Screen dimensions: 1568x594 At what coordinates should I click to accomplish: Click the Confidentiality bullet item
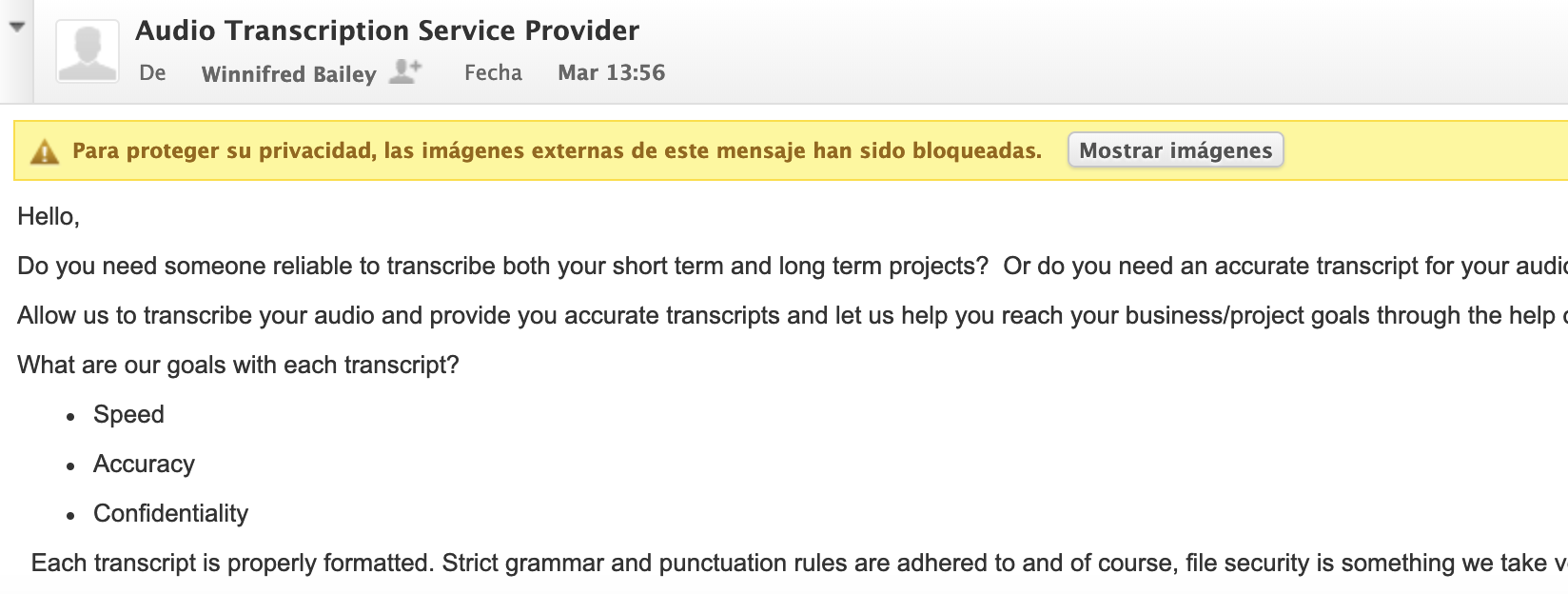(x=170, y=514)
